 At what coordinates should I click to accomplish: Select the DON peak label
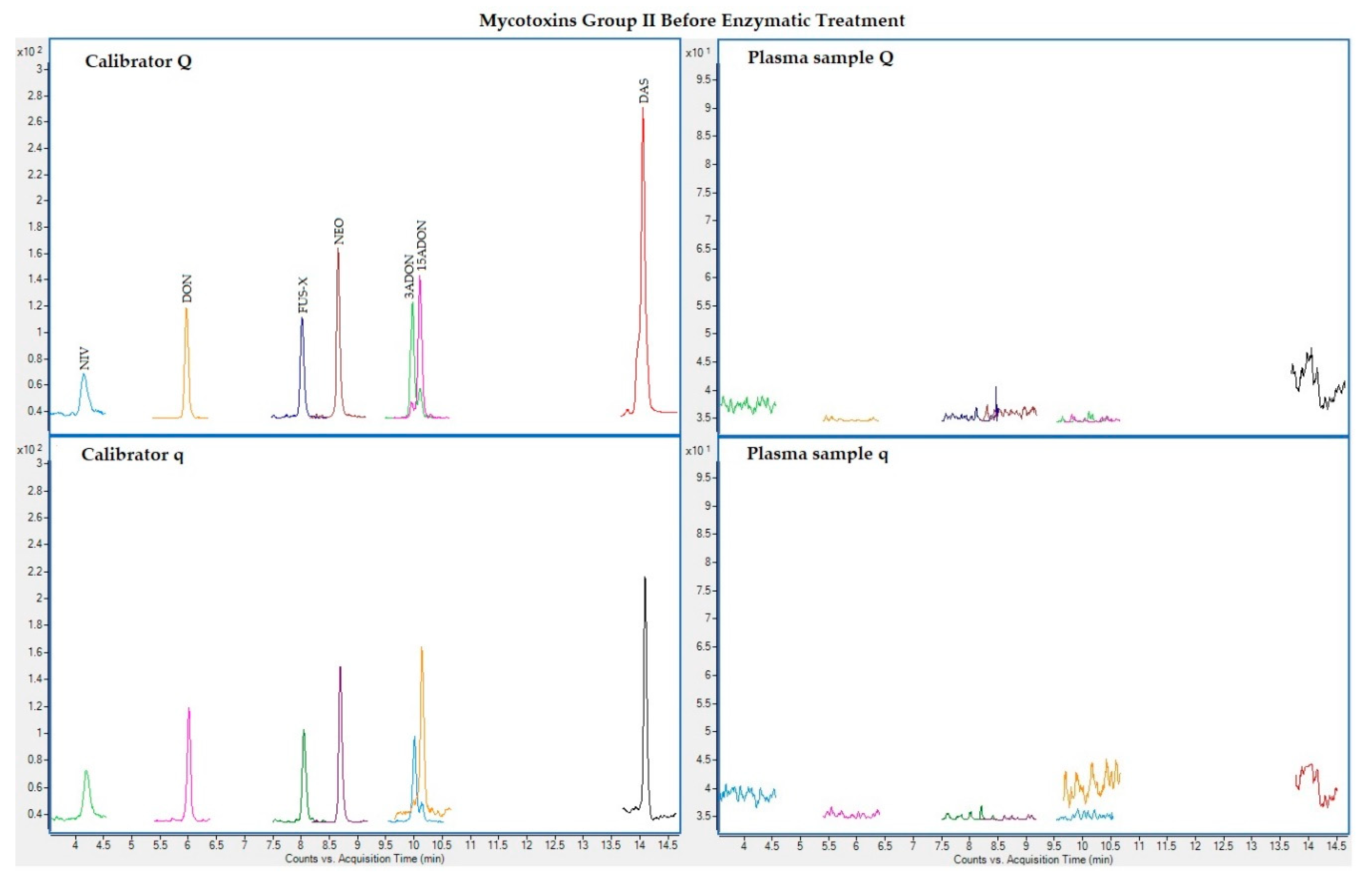click(x=187, y=289)
